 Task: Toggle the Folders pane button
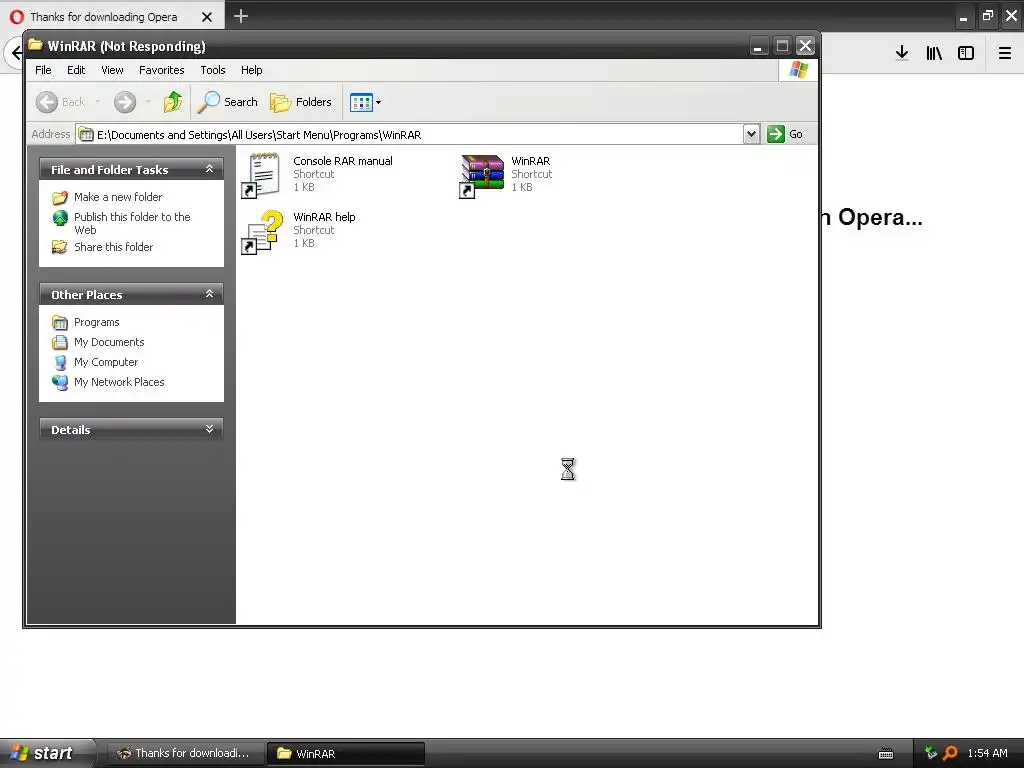click(x=301, y=102)
